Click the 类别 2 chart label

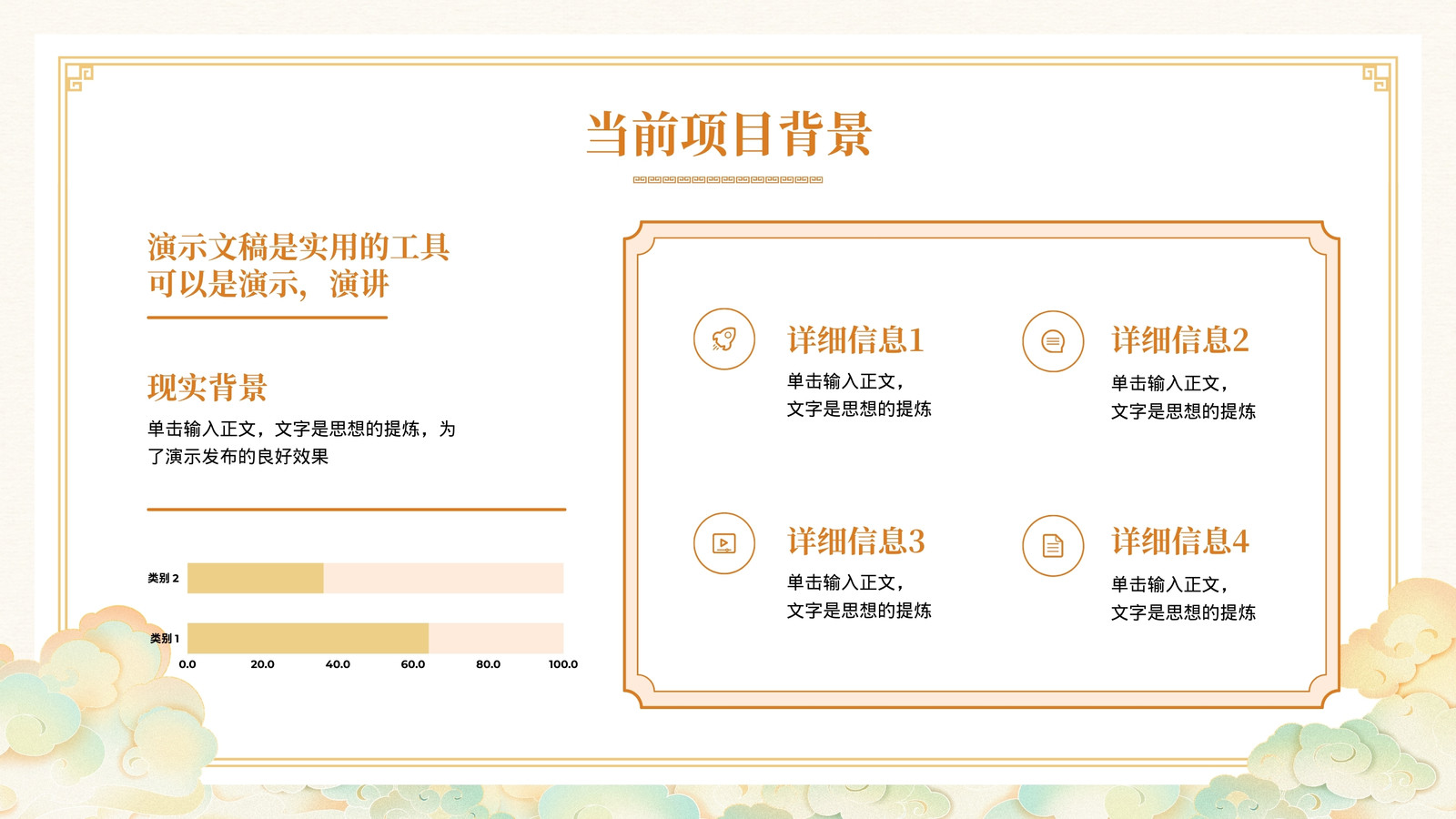coord(164,578)
